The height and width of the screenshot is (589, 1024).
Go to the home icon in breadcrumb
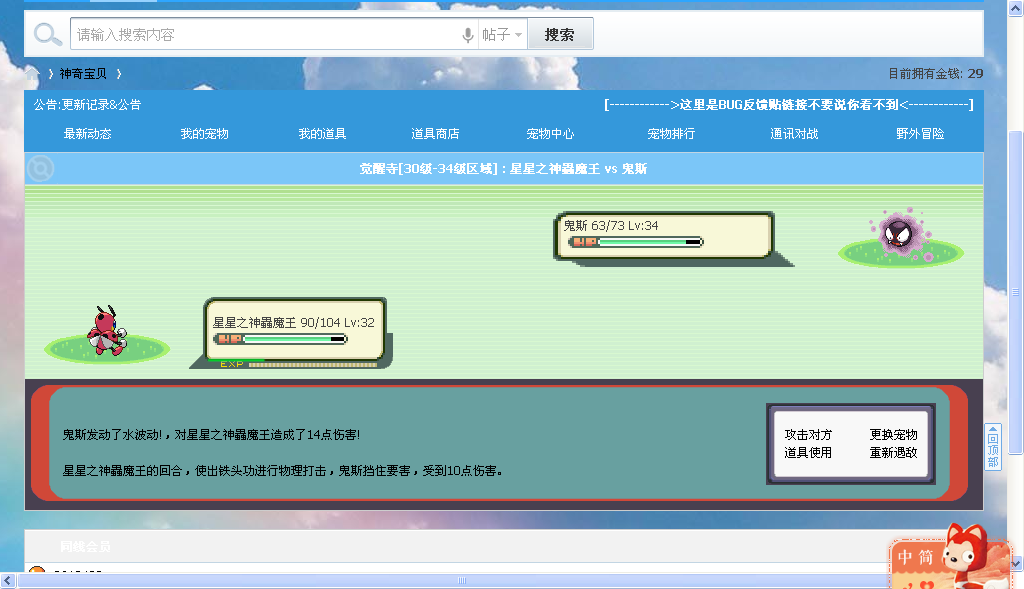32,74
